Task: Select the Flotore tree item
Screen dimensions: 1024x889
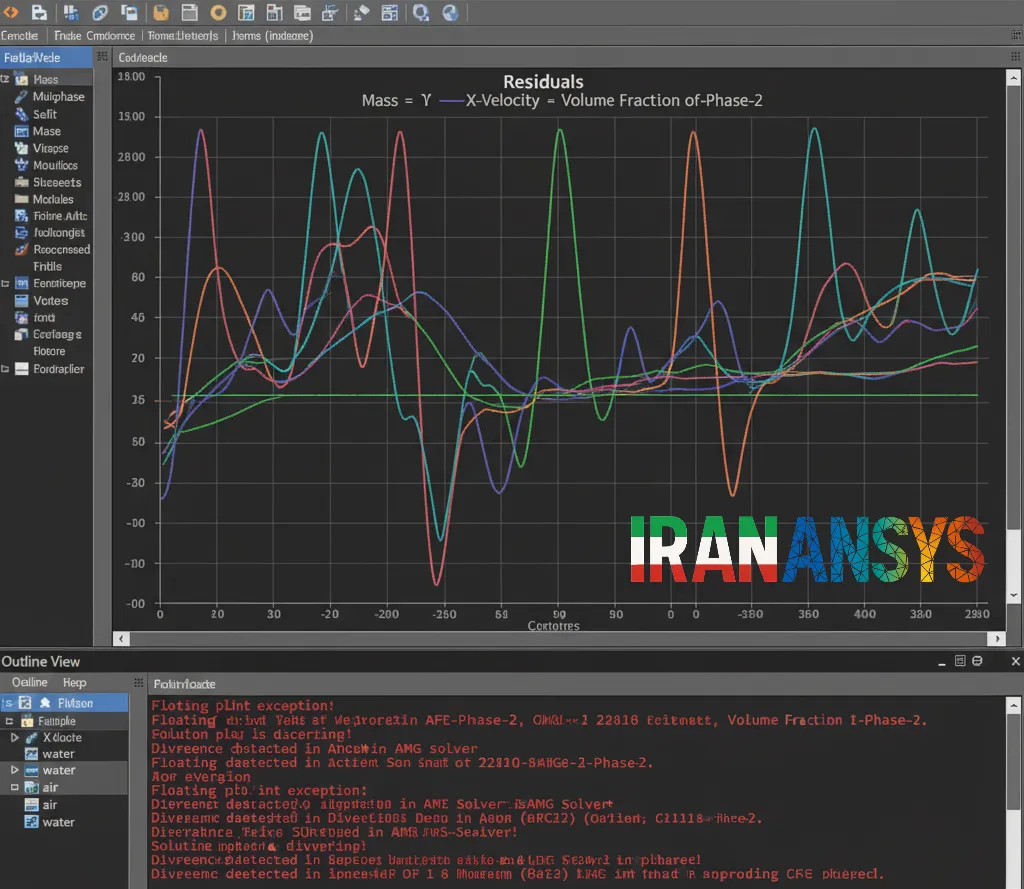Action: click(x=49, y=351)
